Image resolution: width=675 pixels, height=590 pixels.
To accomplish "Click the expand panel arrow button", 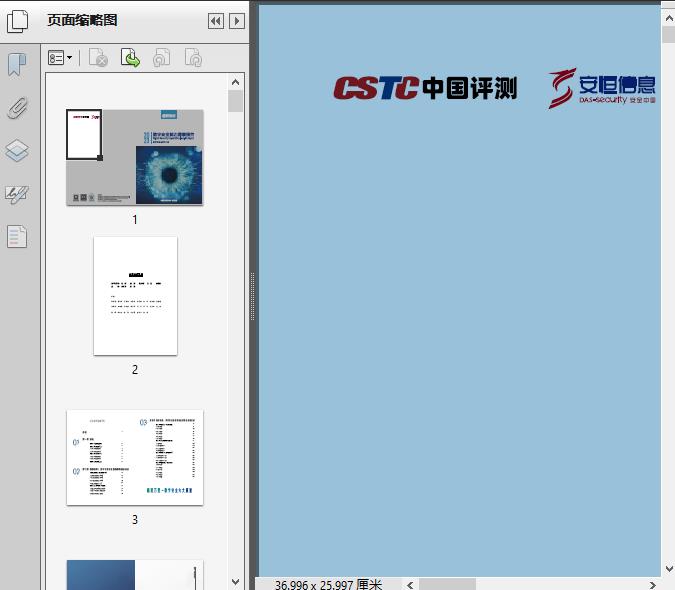I will 237,21.
